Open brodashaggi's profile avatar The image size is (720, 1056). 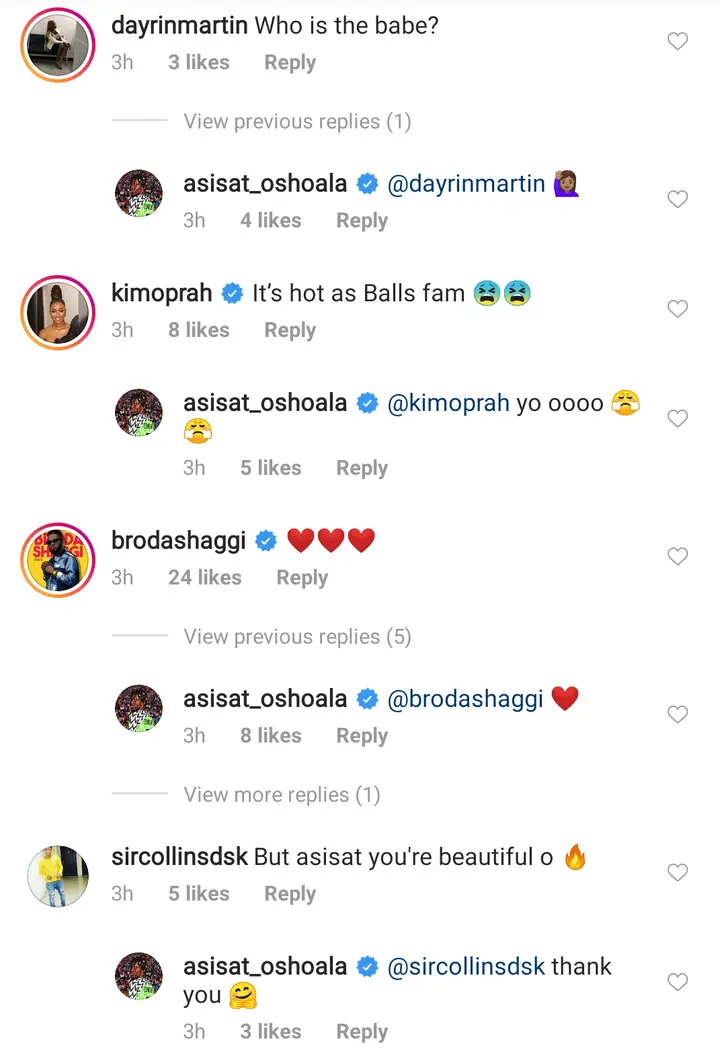pyautogui.click(x=57, y=558)
